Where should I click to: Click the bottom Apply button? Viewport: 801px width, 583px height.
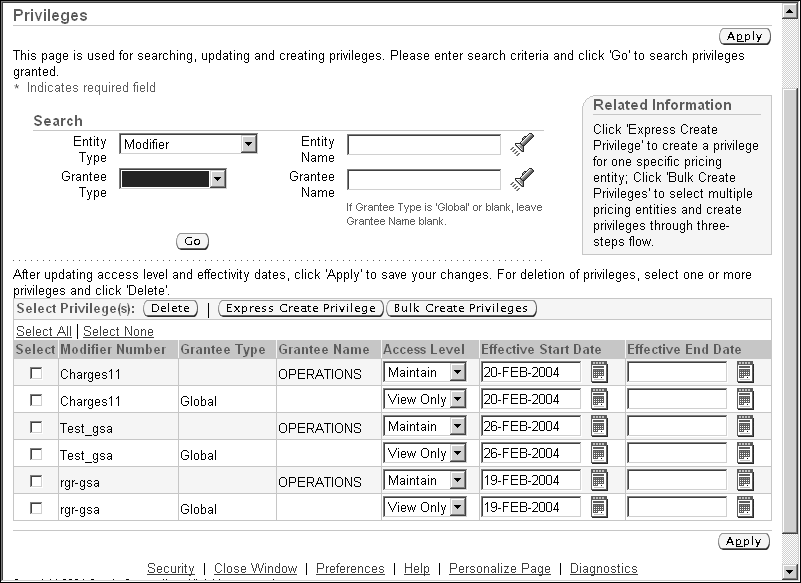pos(744,541)
